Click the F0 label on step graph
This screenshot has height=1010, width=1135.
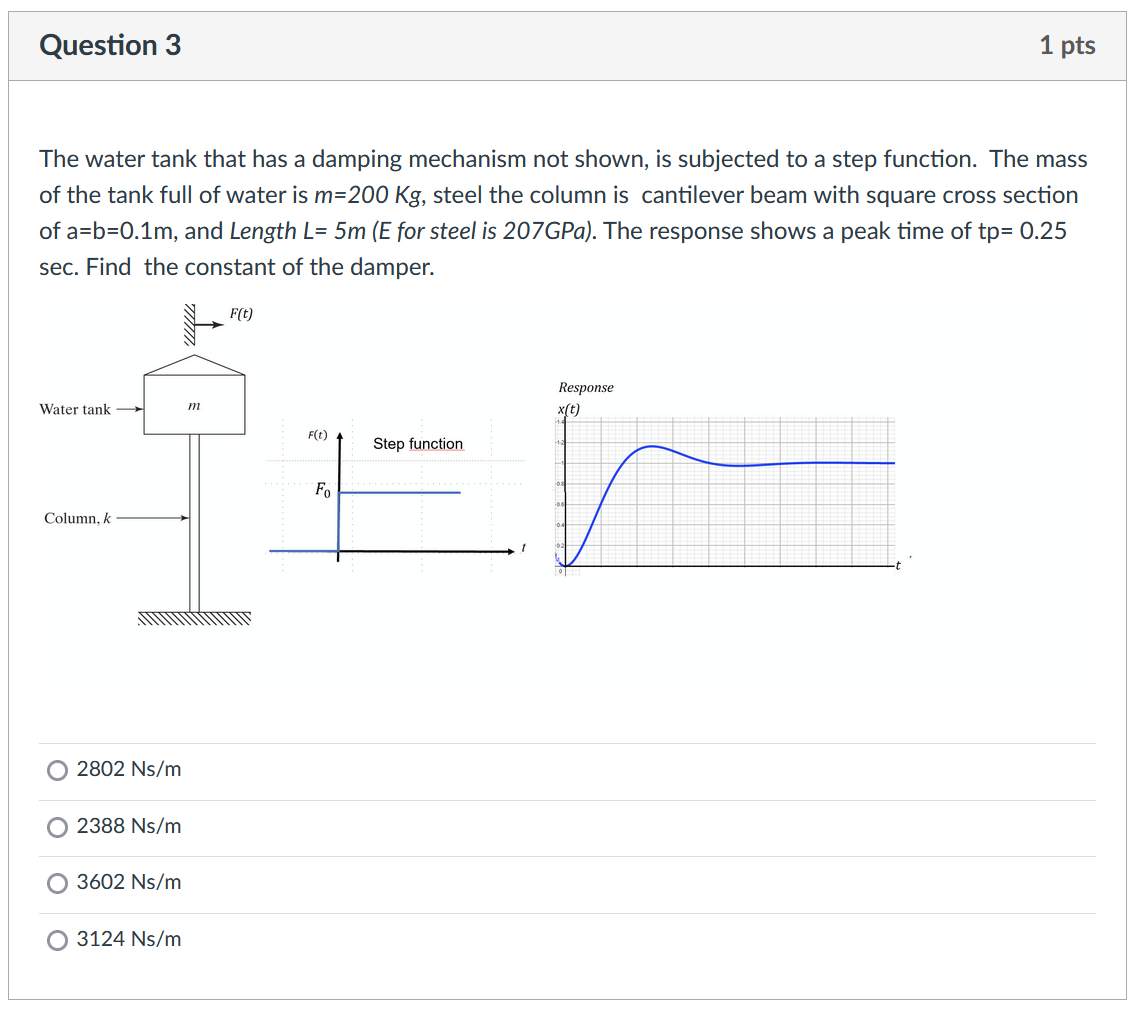[322, 489]
